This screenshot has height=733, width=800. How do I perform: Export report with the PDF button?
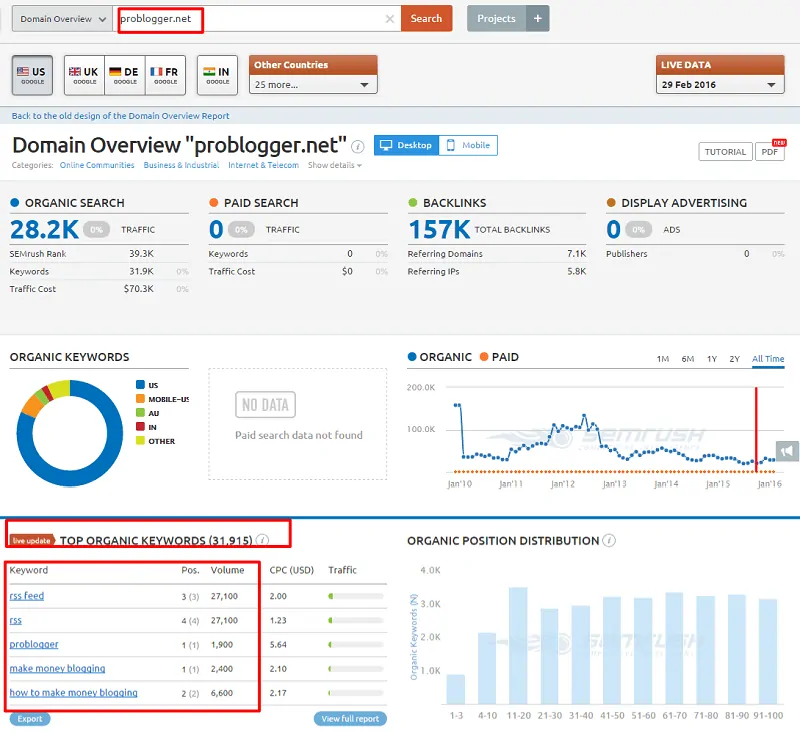click(769, 151)
